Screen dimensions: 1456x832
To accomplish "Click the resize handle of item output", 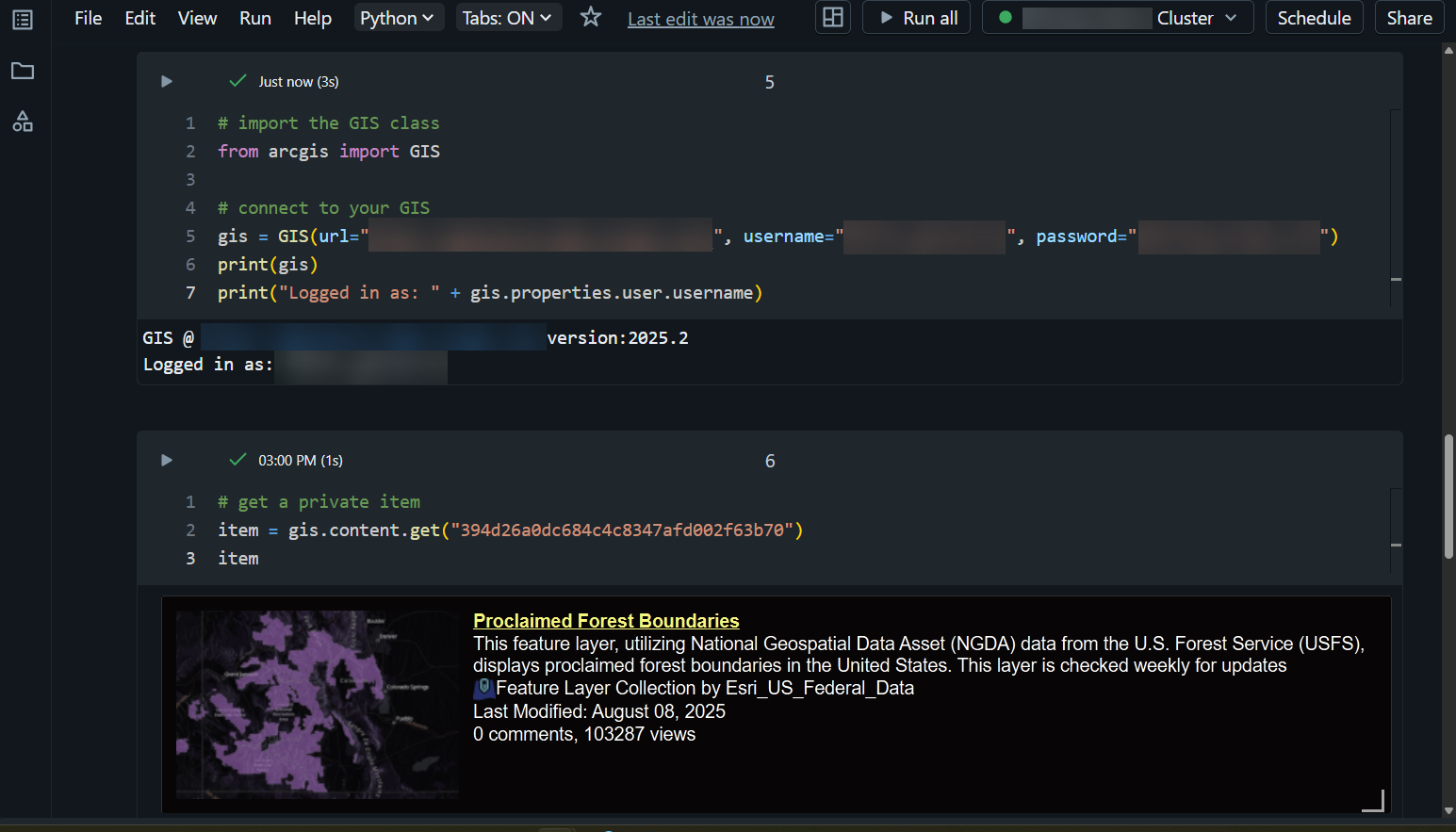I will click(1375, 801).
